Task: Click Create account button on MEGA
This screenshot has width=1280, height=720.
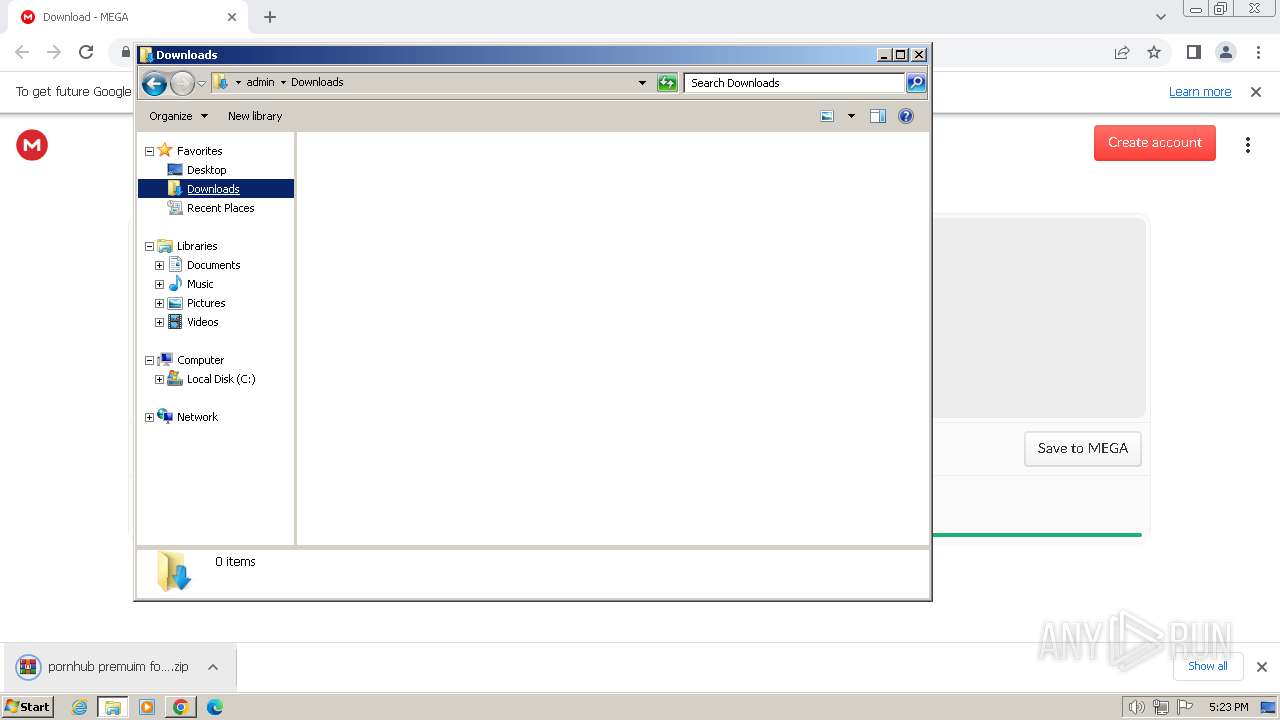Action: tap(1155, 143)
